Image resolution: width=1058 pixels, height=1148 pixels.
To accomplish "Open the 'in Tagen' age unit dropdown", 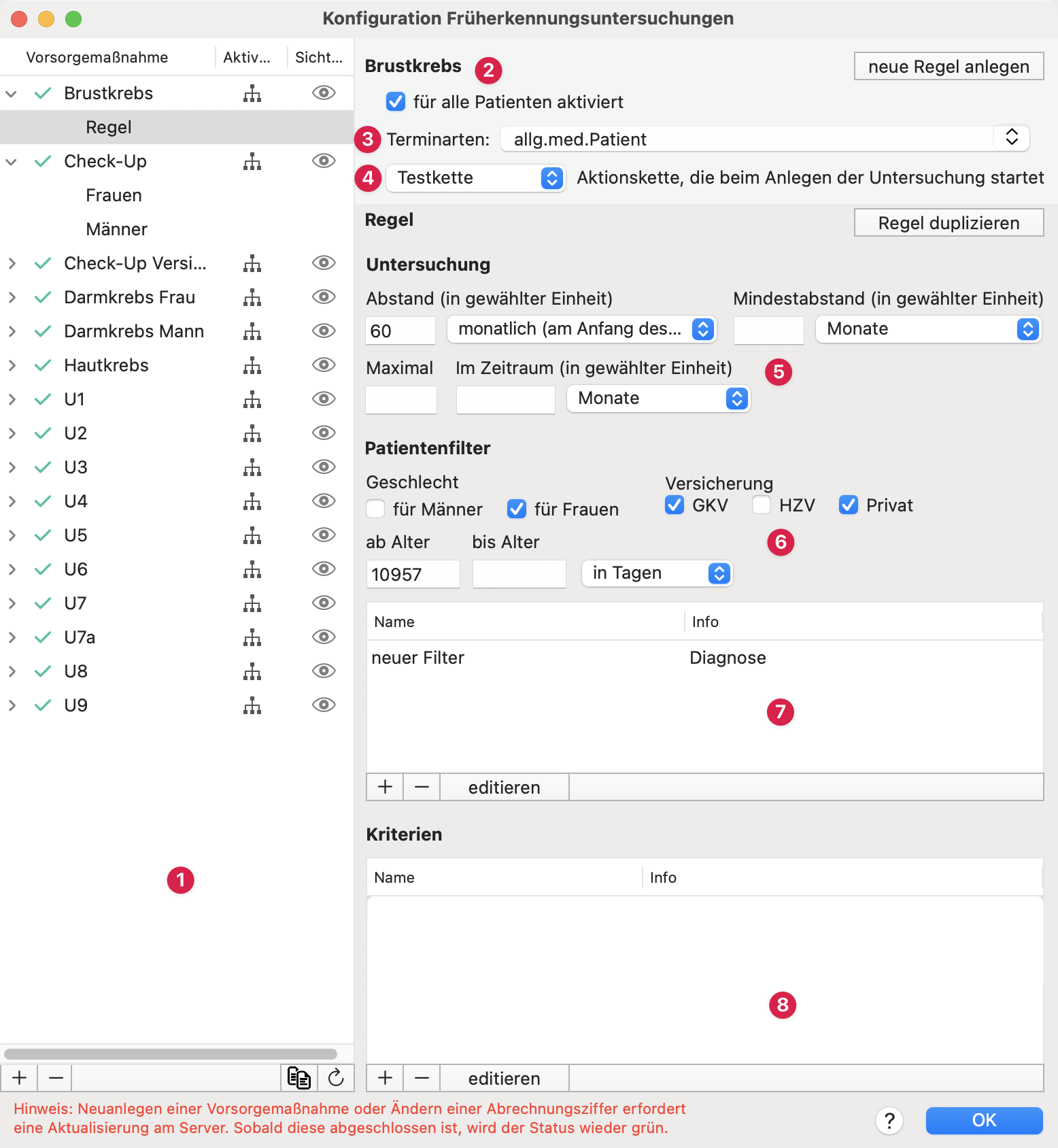I will click(657, 573).
